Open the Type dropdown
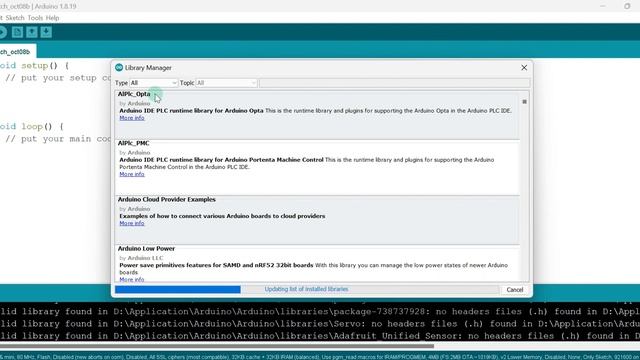 click(x=153, y=83)
